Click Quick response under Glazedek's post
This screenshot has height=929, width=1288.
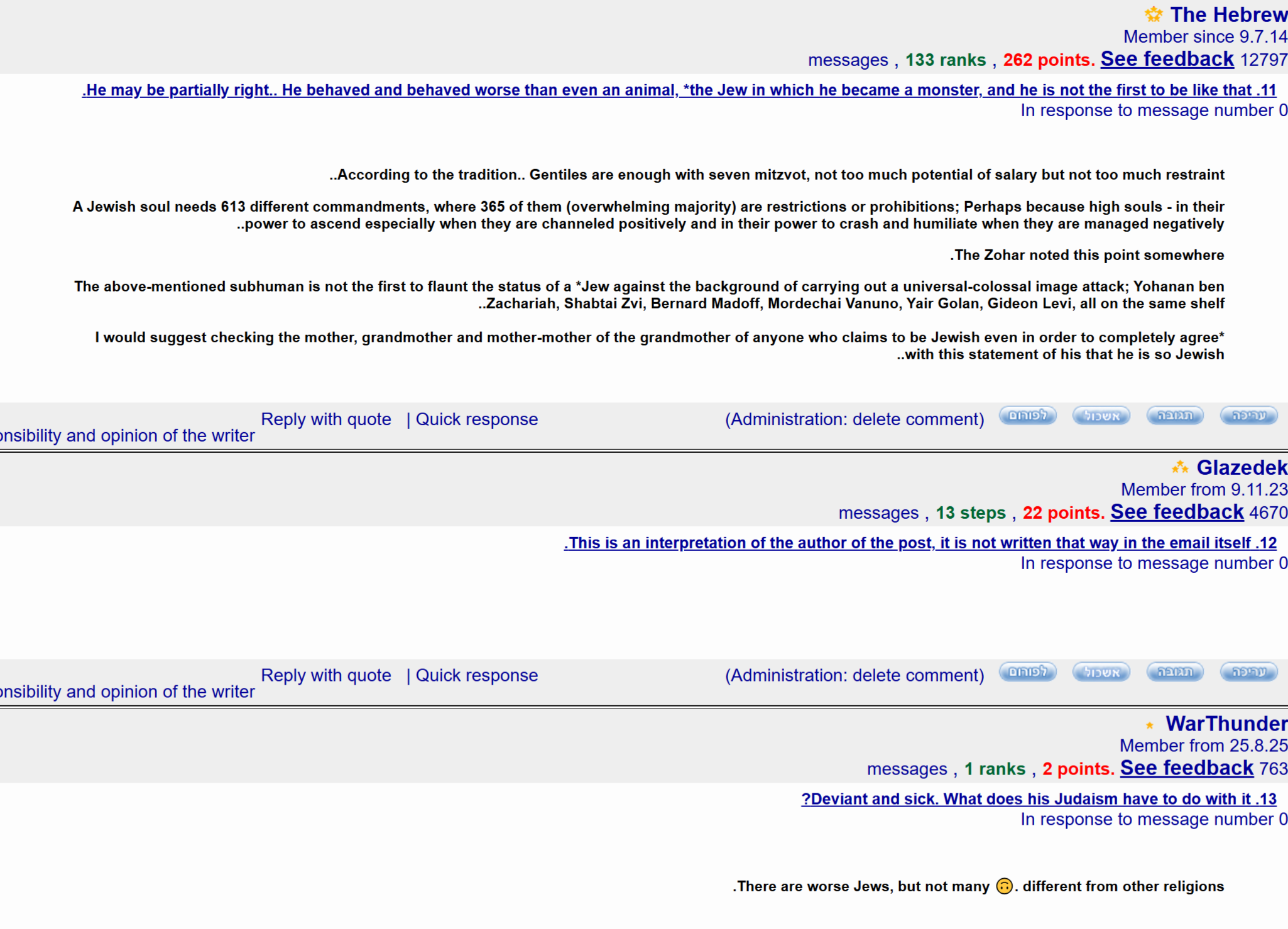pyautogui.click(x=476, y=676)
